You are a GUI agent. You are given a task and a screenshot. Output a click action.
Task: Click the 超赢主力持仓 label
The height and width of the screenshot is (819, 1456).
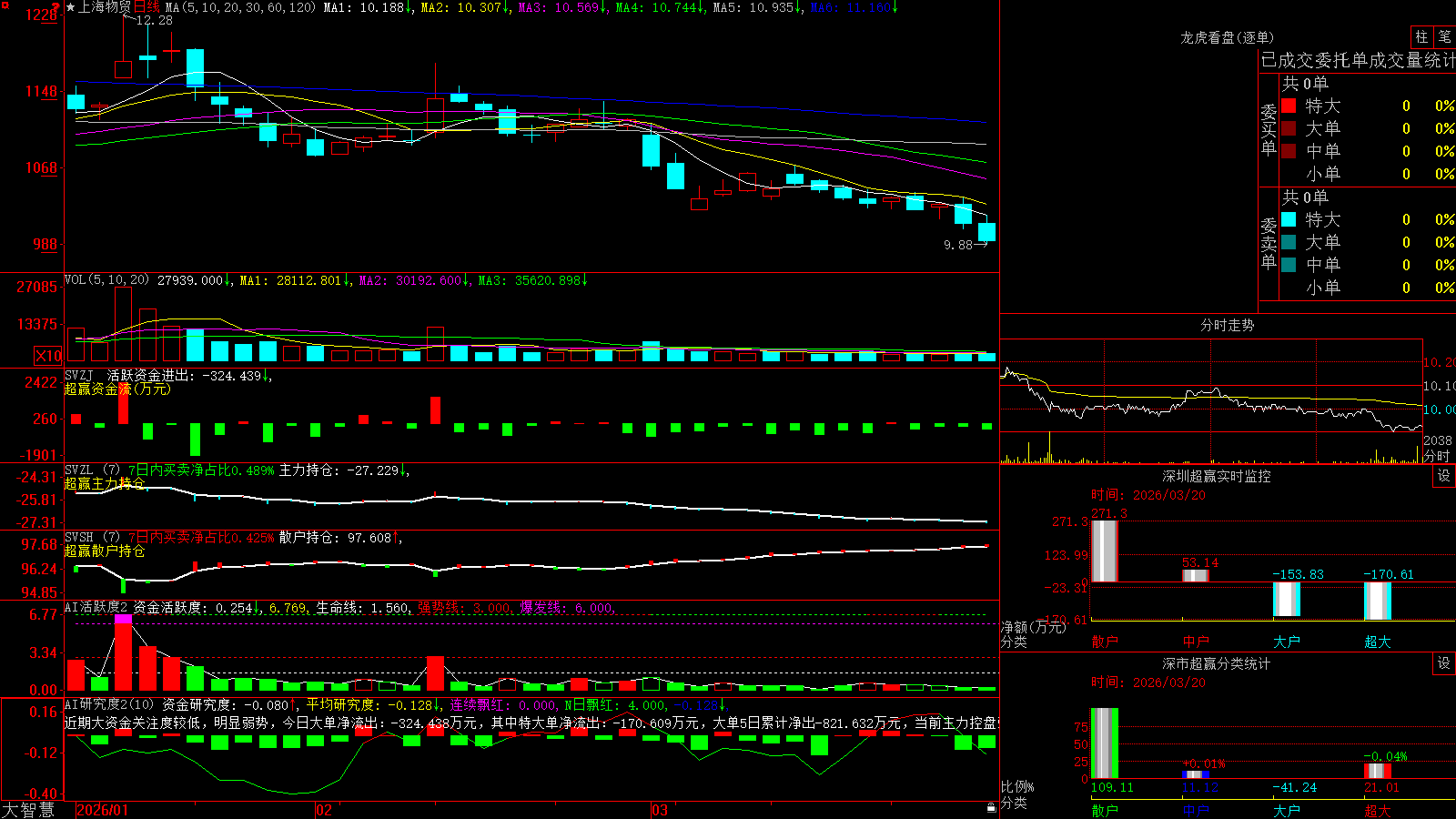click(x=105, y=483)
